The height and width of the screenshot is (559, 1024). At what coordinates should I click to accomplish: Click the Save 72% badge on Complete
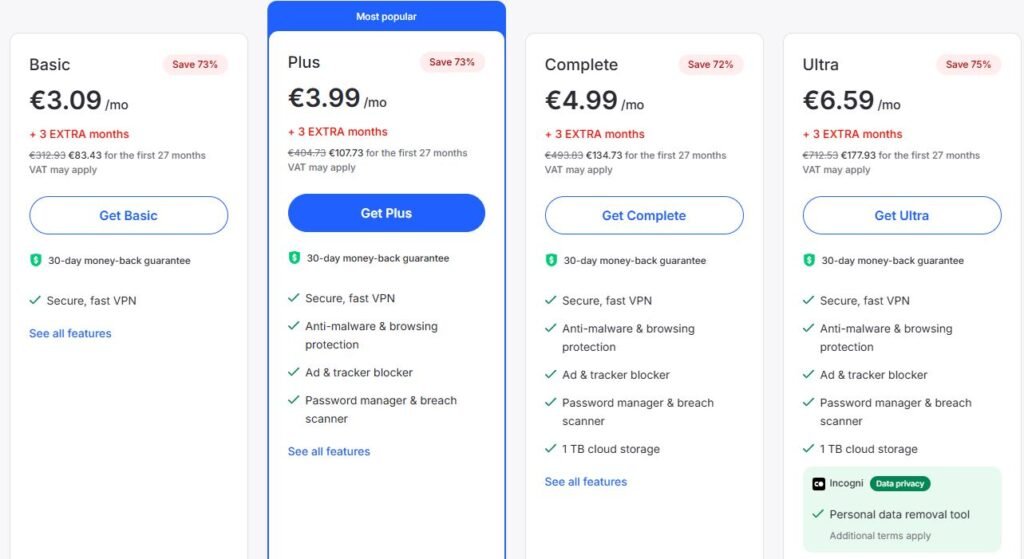click(x=711, y=65)
